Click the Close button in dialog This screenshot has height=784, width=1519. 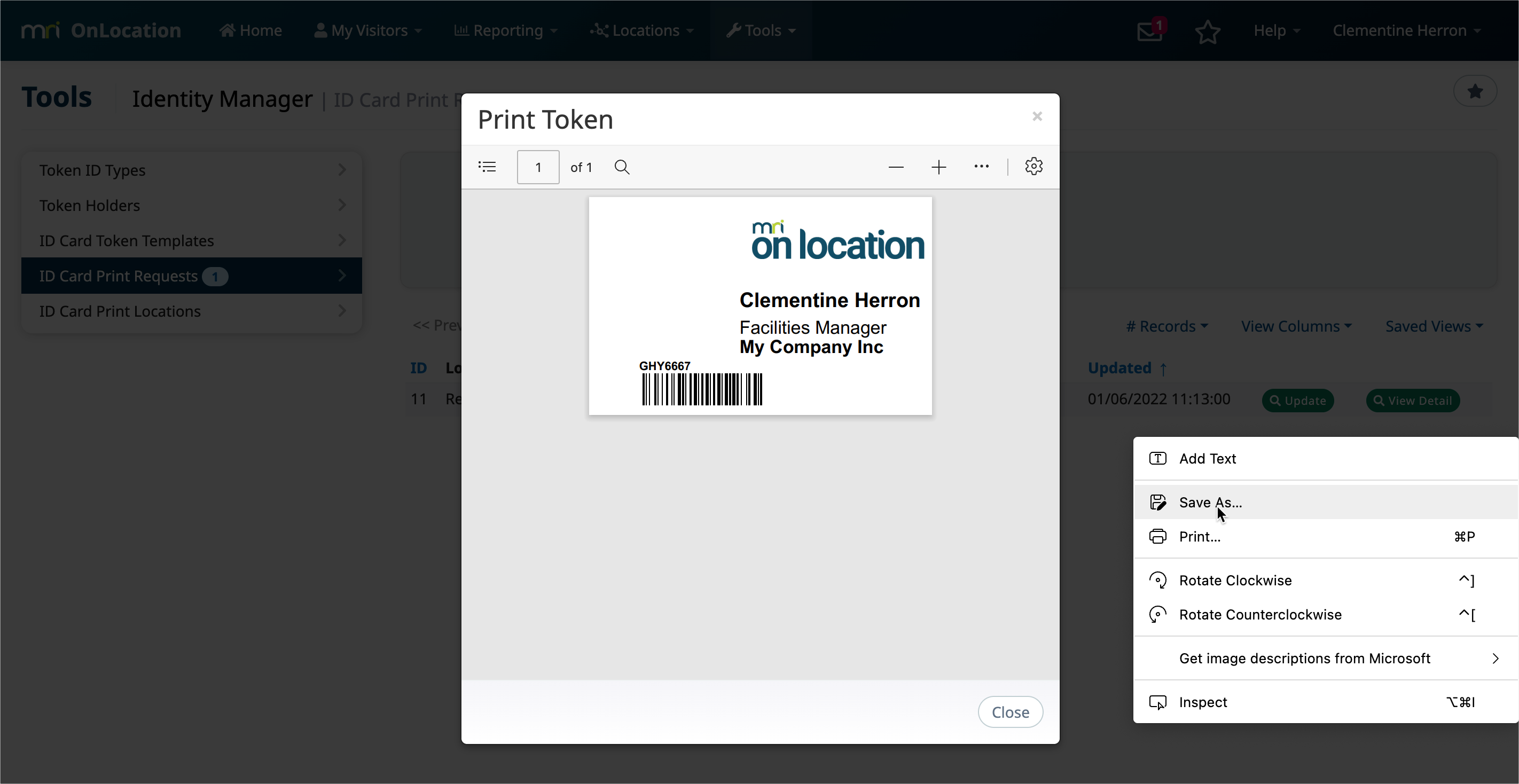click(x=1010, y=712)
